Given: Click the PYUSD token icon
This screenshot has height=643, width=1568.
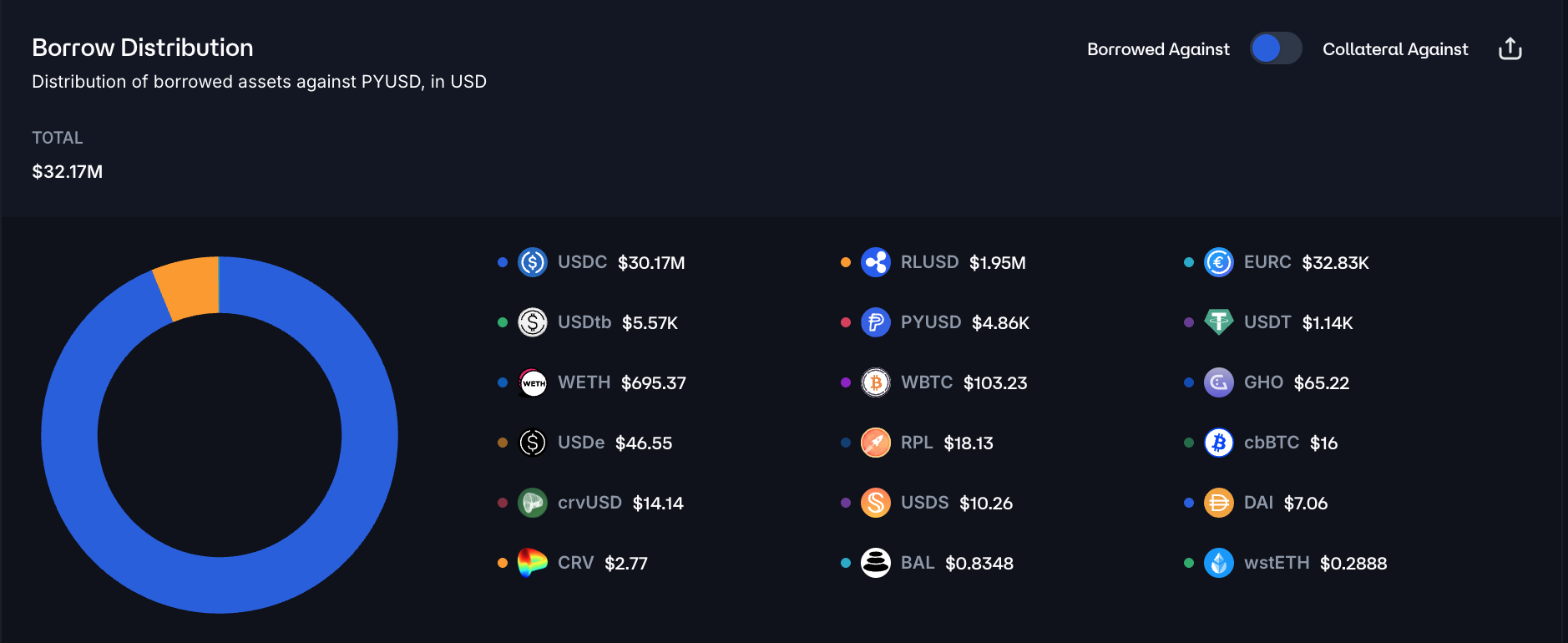Looking at the screenshot, I should point(875,322).
